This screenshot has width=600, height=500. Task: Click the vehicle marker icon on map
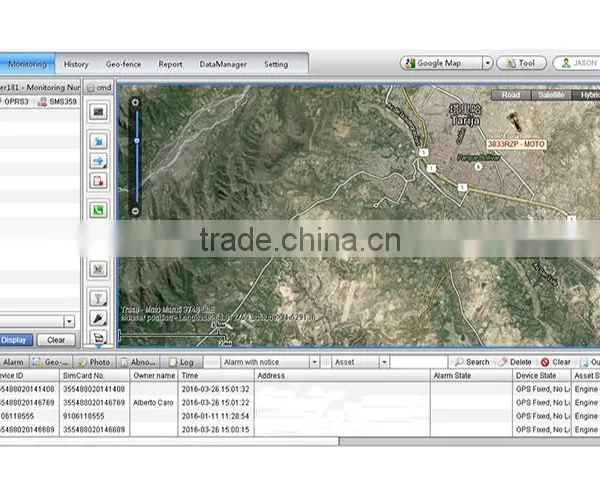[x=514, y=122]
